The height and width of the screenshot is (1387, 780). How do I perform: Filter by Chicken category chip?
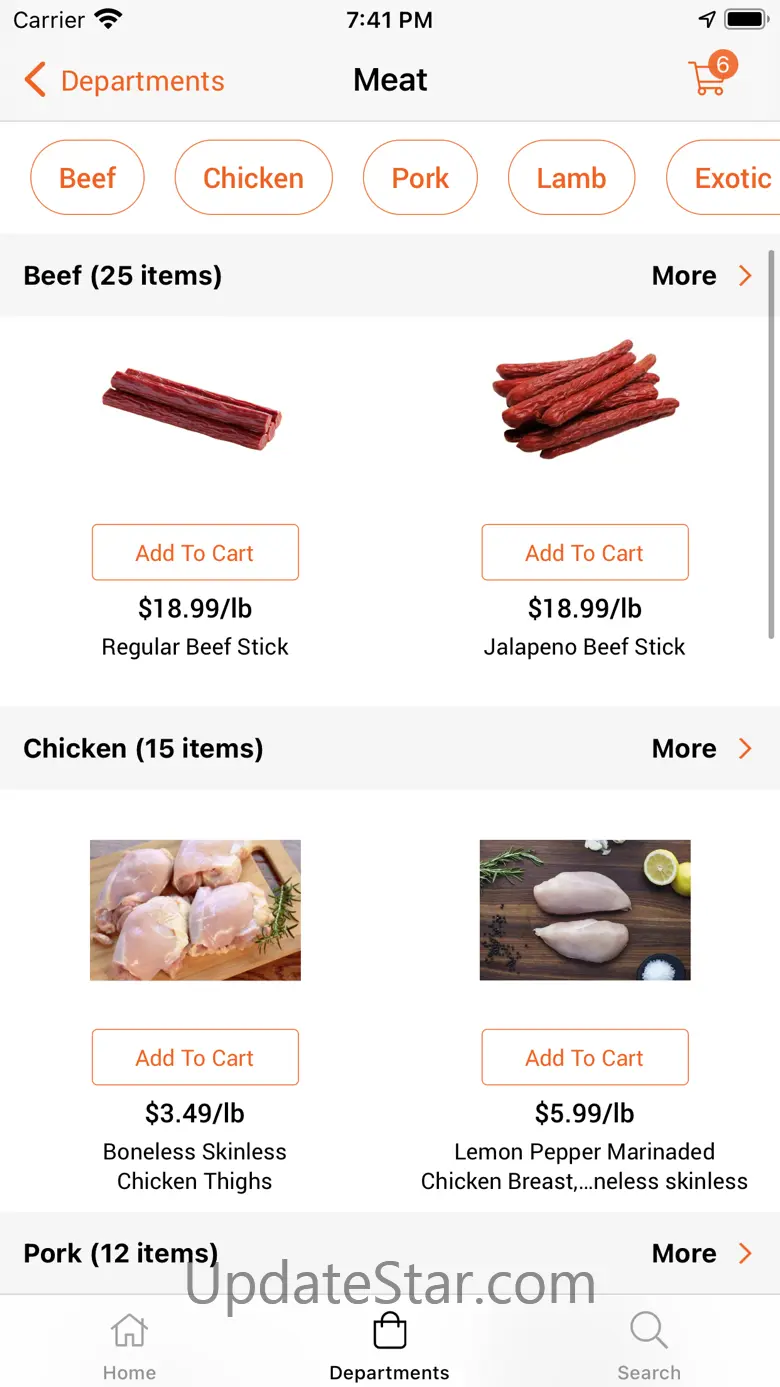pyautogui.click(x=253, y=178)
